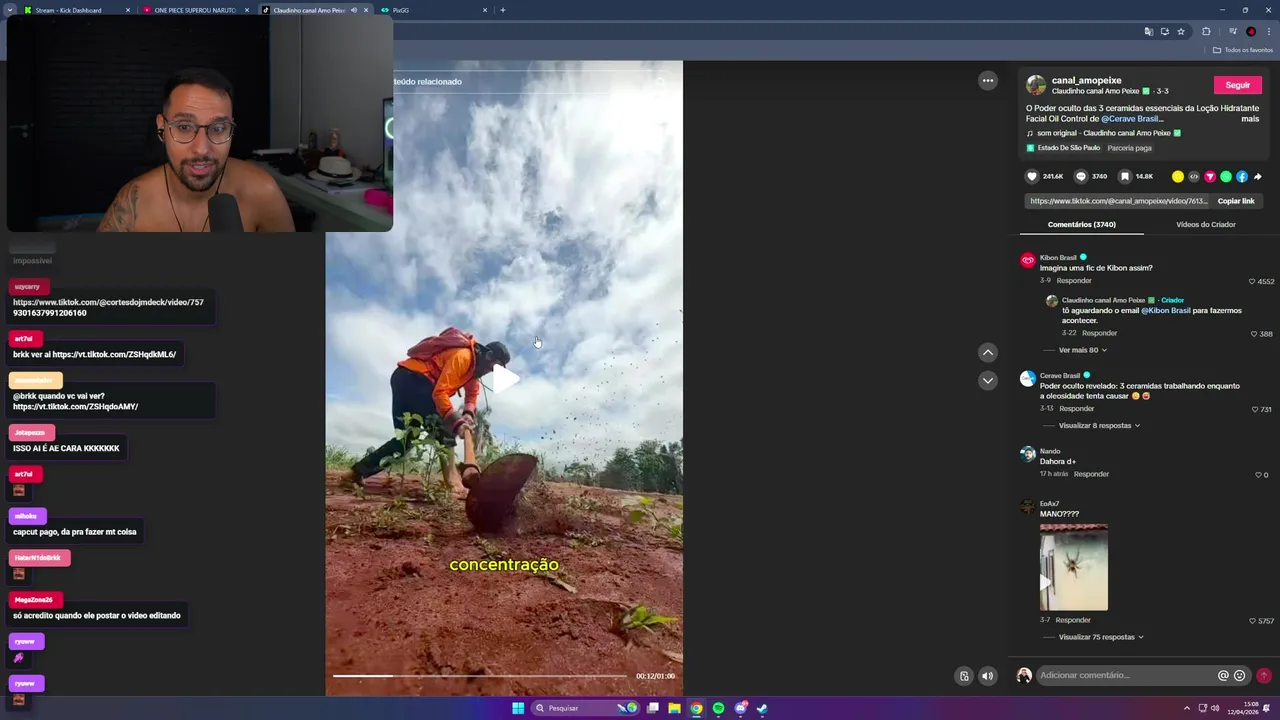1280x720 pixels.
Task: Click the yellow repost share icon
Action: click(x=1178, y=177)
